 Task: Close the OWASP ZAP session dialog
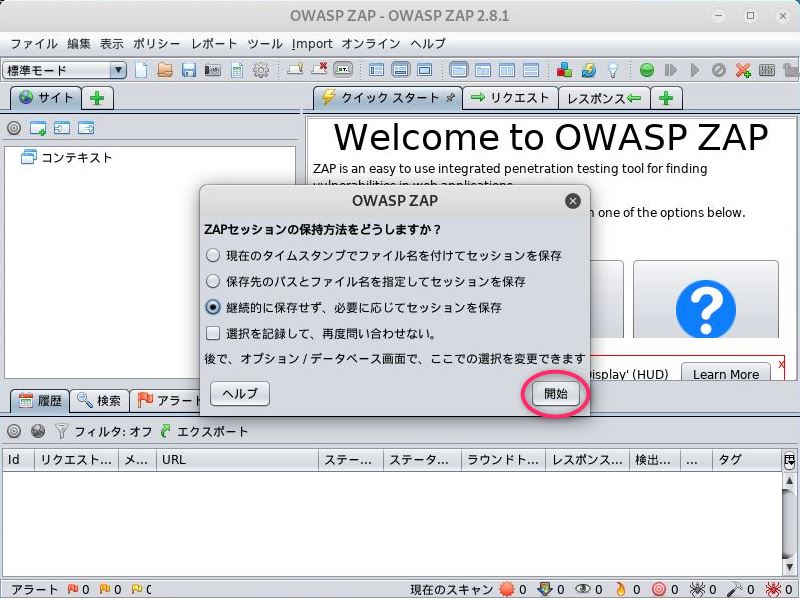(x=572, y=201)
